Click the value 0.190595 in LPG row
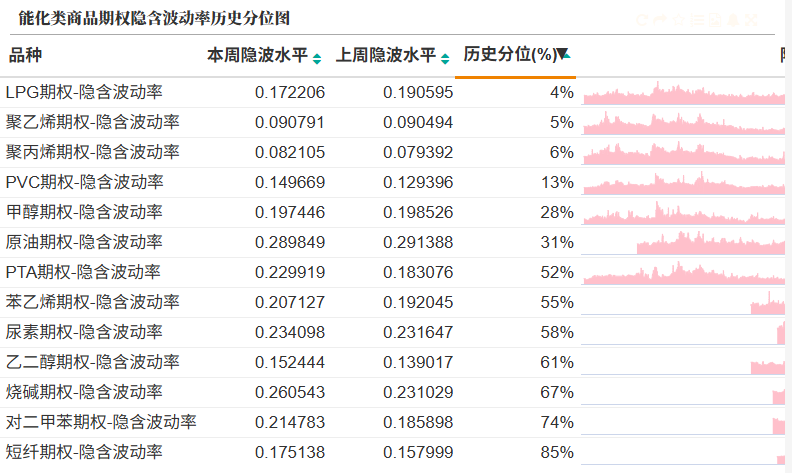This screenshot has width=792, height=473. pyautogui.click(x=418, y=92)
